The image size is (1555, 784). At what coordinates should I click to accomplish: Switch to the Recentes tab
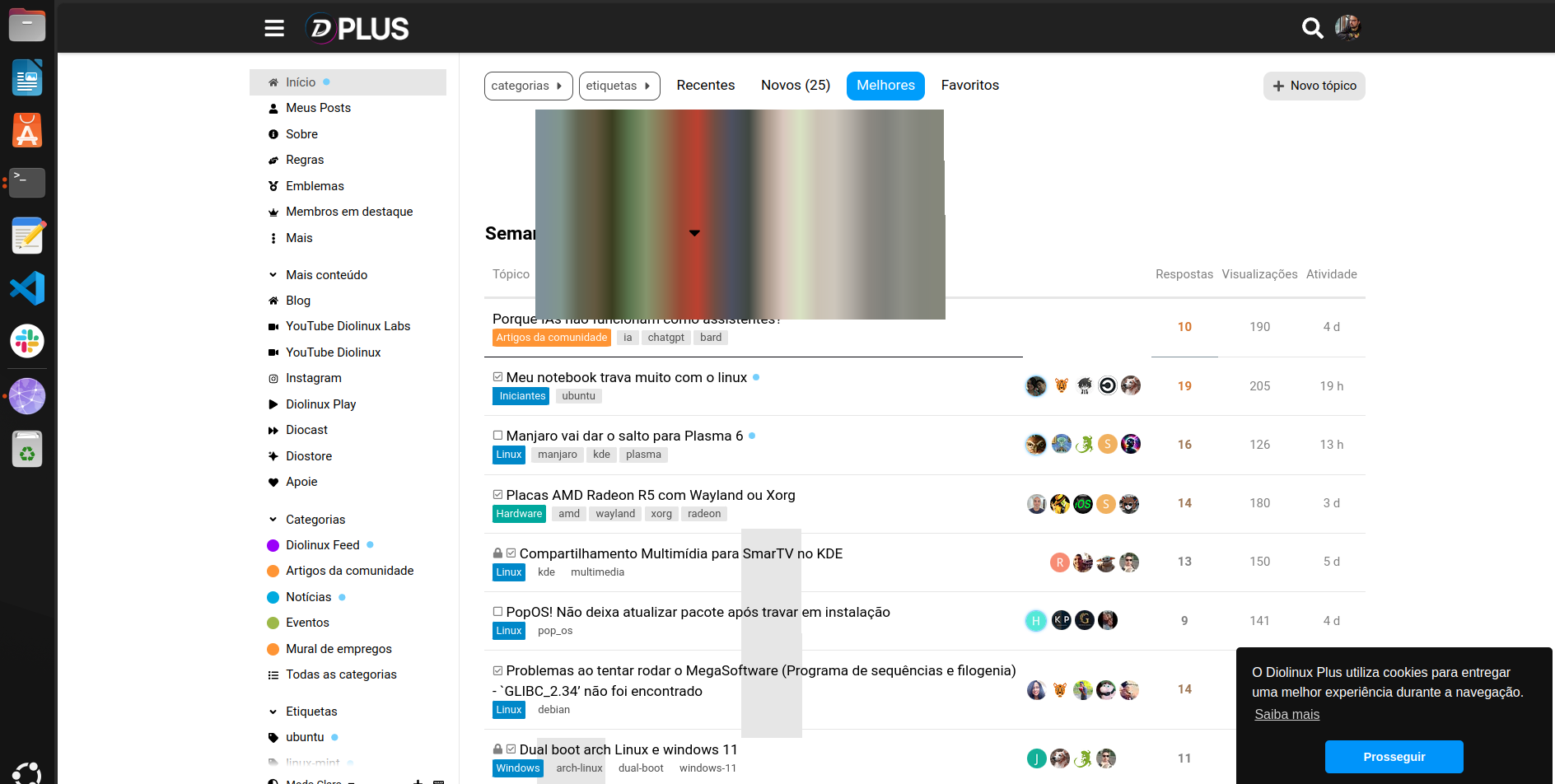pos(706,86)
